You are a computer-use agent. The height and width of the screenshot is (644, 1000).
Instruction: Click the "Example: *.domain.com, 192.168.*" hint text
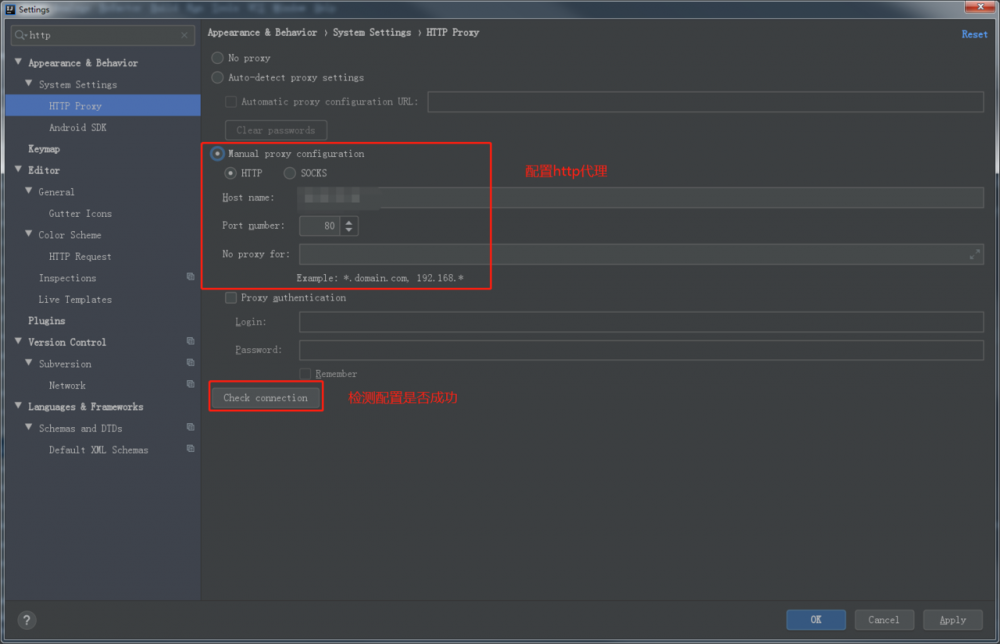379,278
